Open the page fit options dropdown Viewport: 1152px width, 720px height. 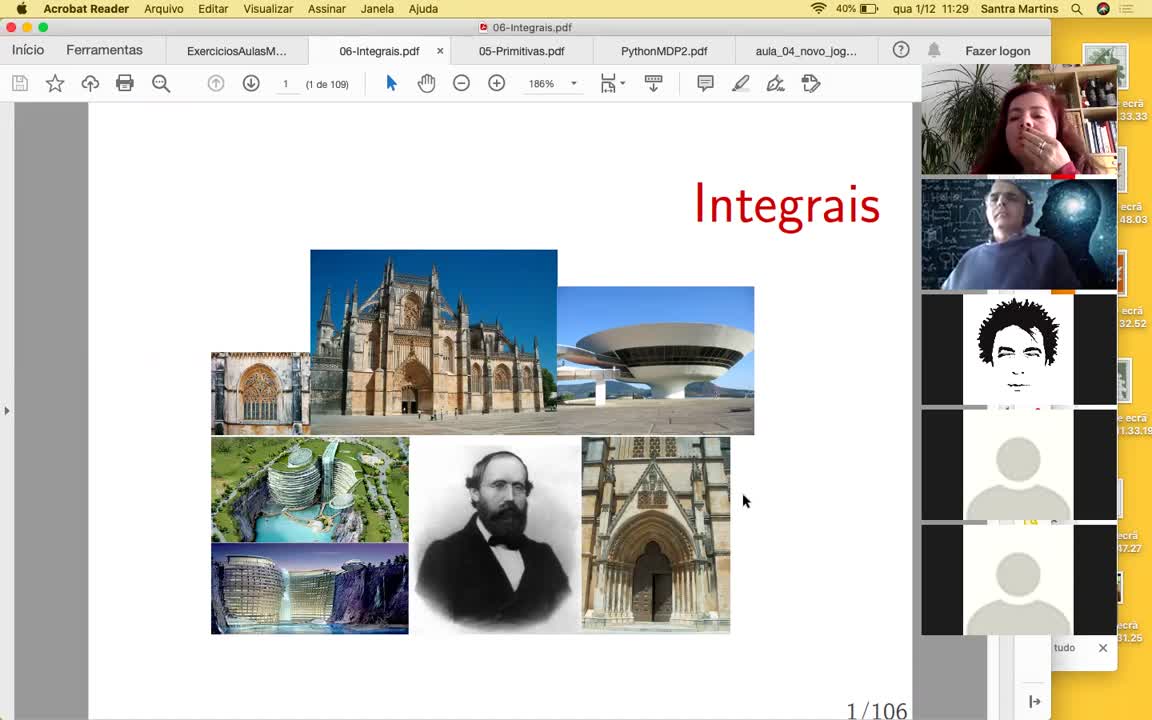[x=612, y=84]
